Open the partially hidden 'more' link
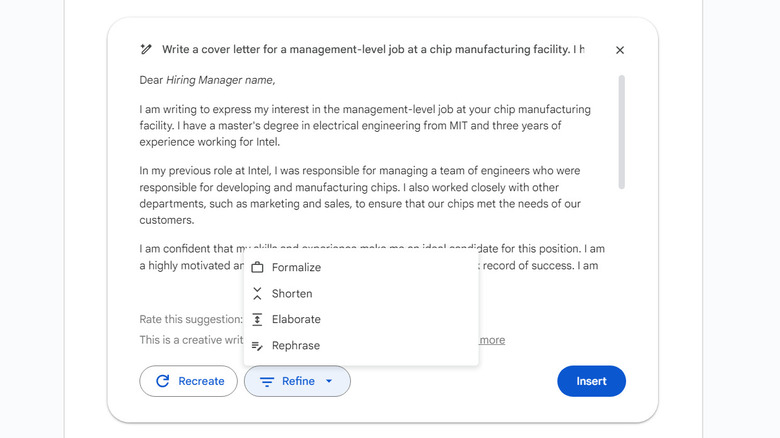780x438 pixels. 492,340
